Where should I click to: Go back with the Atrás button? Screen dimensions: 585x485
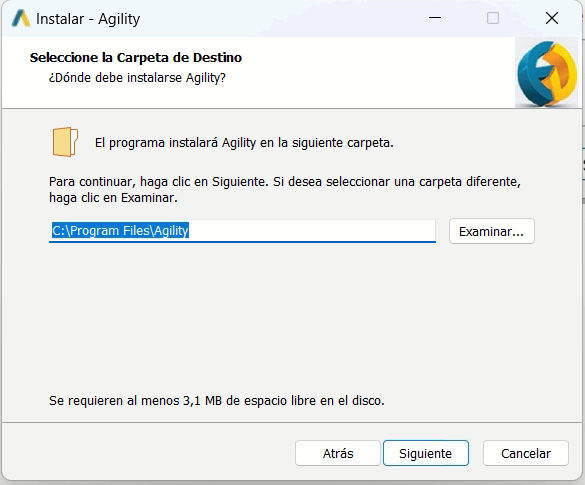coord(338,453)
